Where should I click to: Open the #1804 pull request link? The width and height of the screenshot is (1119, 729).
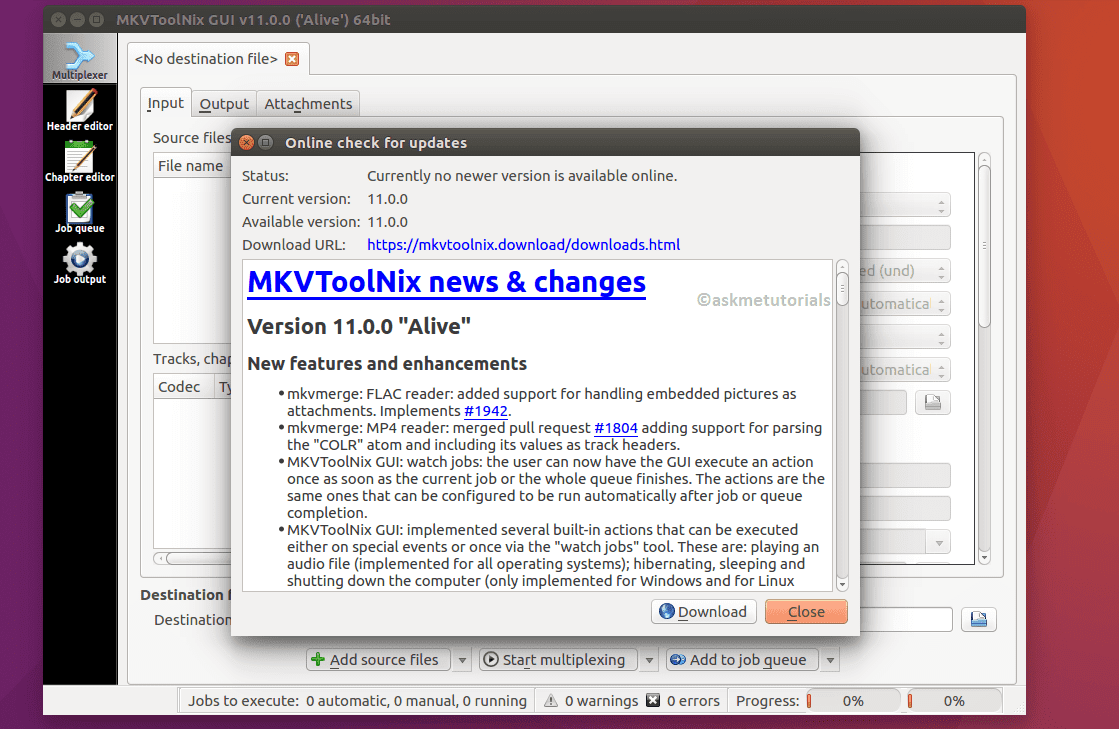pyautogui.click(x=616, y=428)
